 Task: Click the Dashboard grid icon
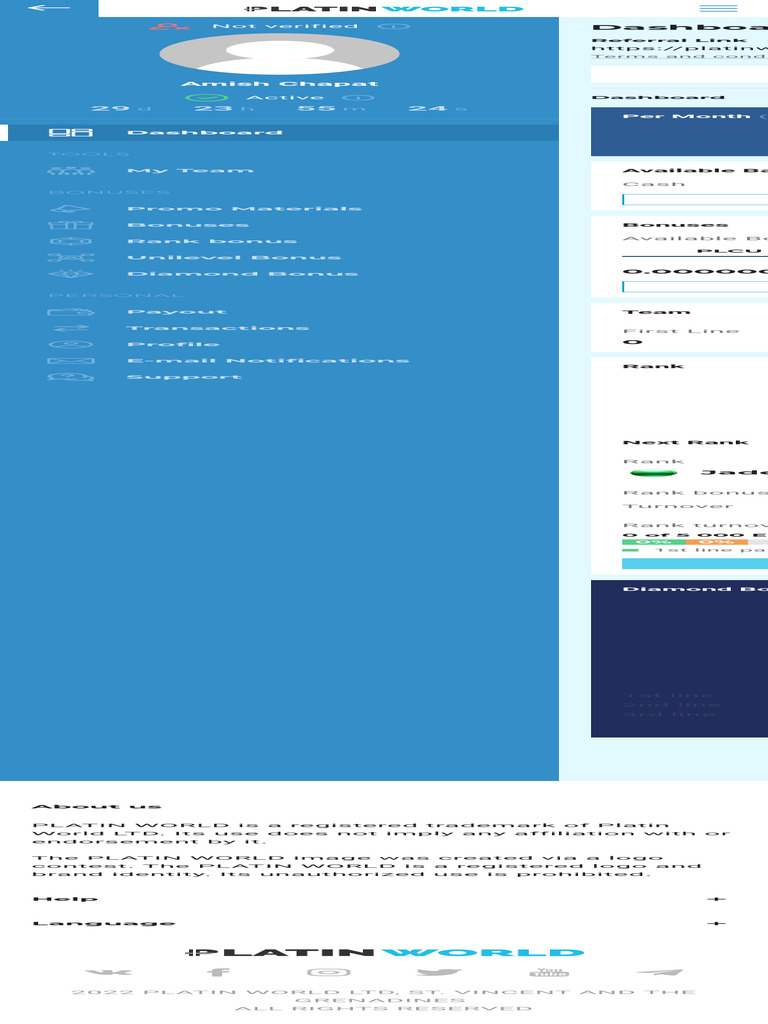click(71, 133)
